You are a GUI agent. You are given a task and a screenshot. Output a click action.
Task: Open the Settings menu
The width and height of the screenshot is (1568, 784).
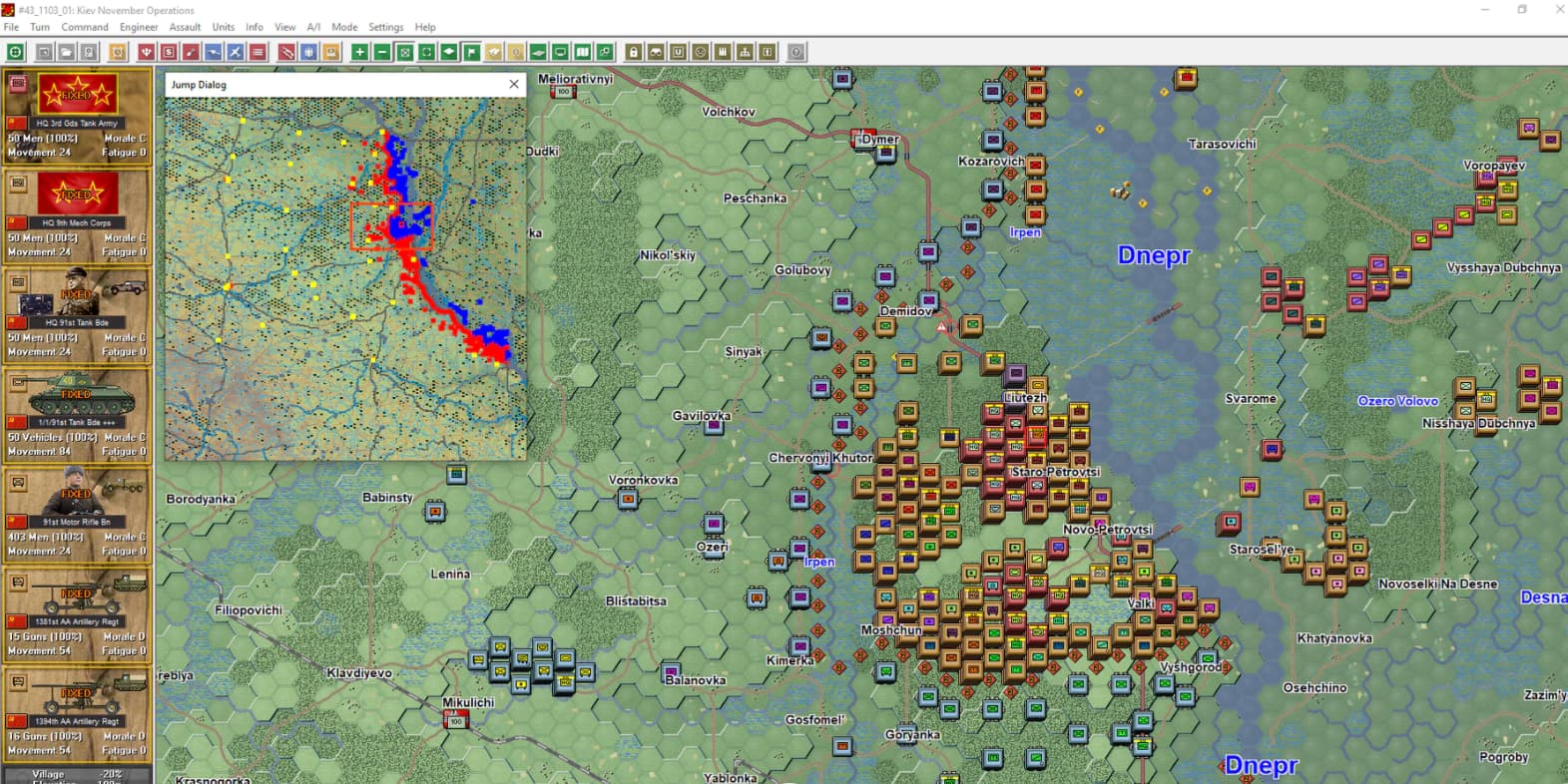click(386, 27)
